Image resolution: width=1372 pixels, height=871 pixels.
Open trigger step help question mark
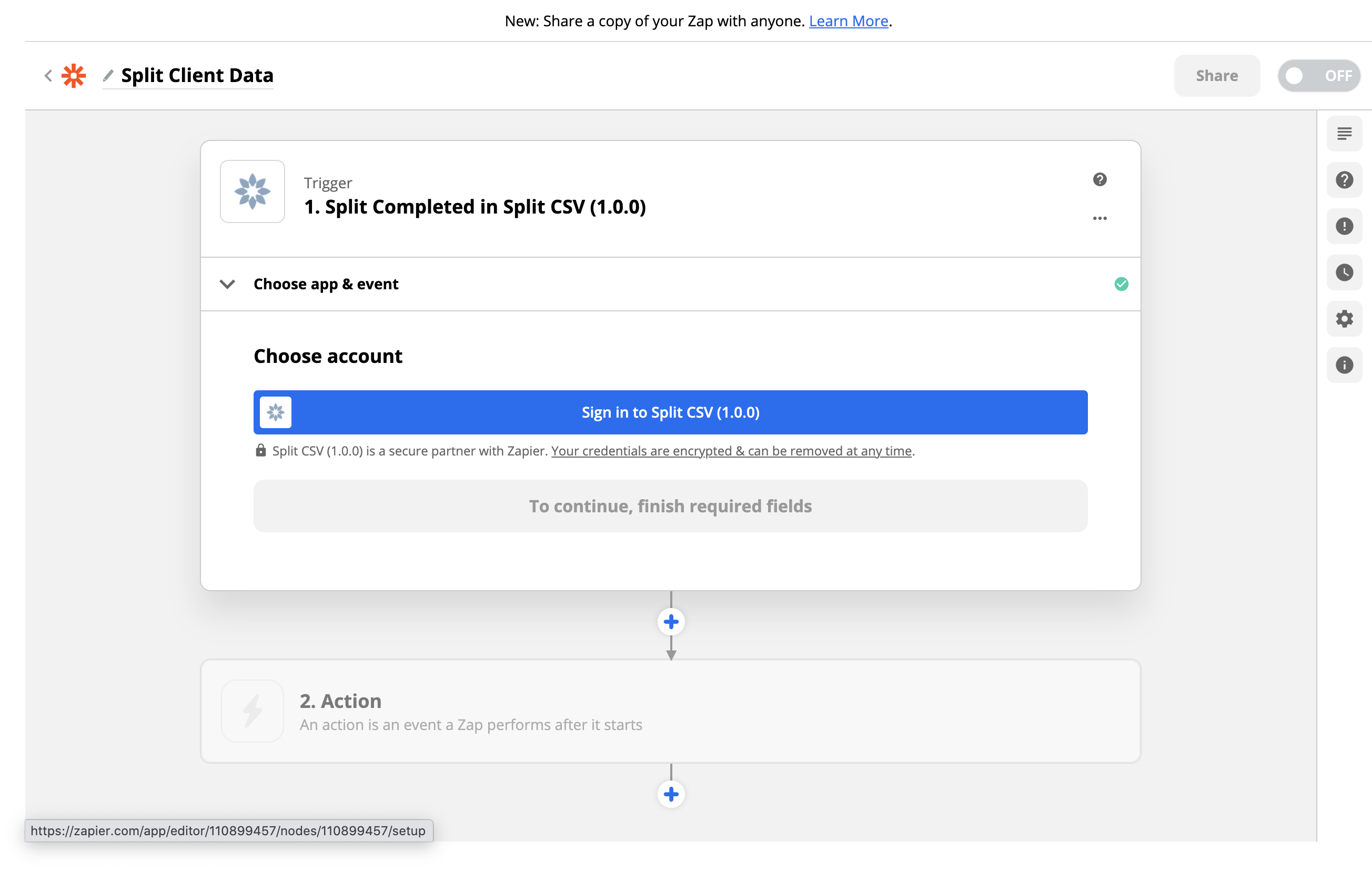[1099, 179]
